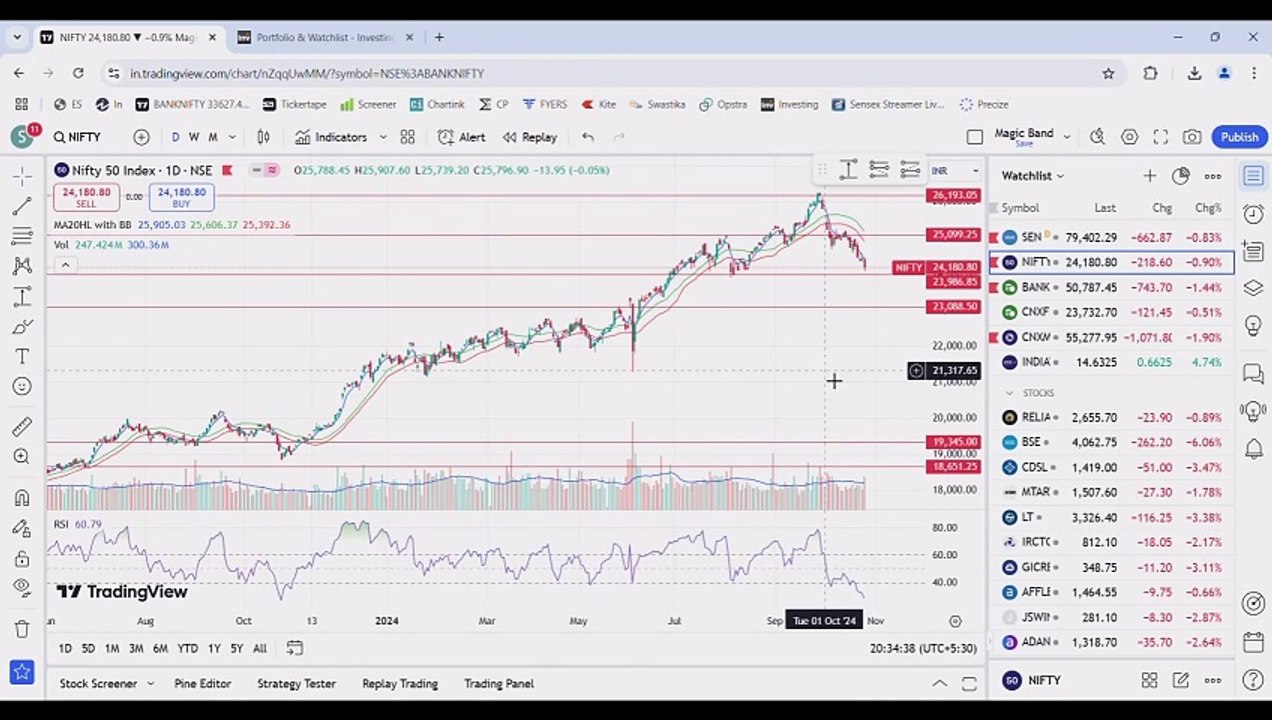Open the Trading Panel tab
Image resolution: width=1272 pixels, height=720 pixels.
tap(499, 684)
